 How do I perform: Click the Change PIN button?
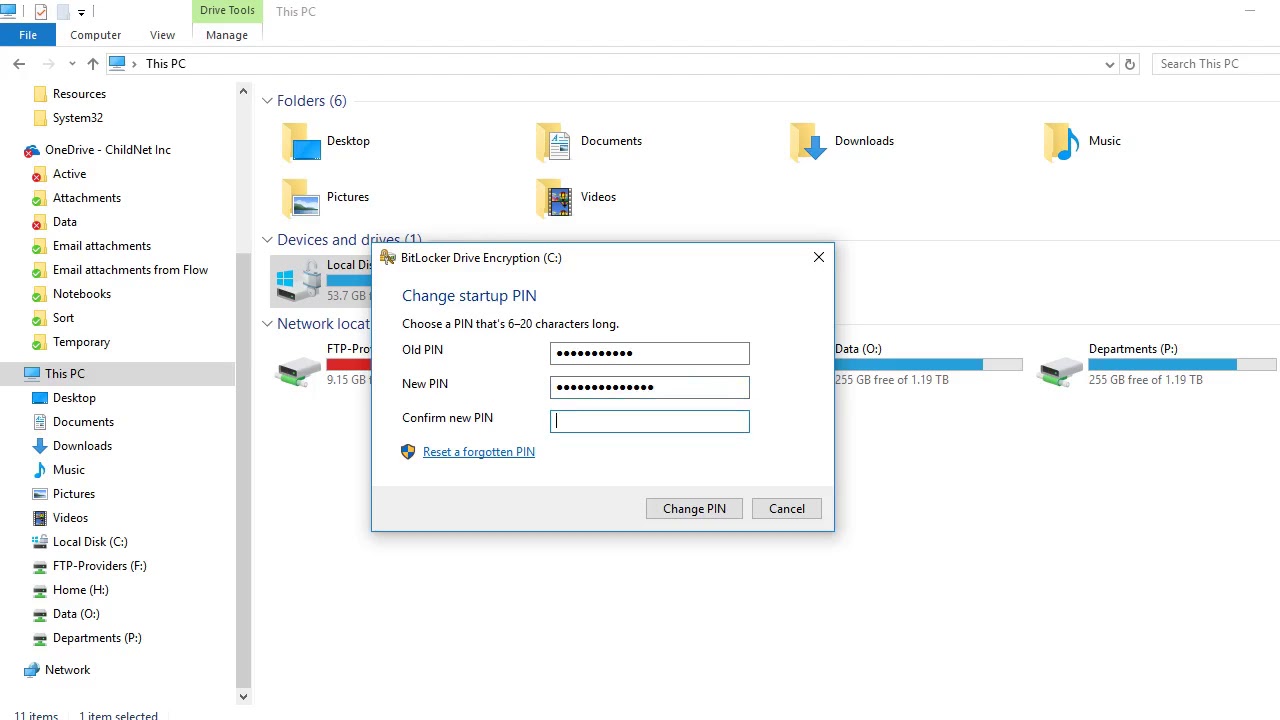point(694,509)
